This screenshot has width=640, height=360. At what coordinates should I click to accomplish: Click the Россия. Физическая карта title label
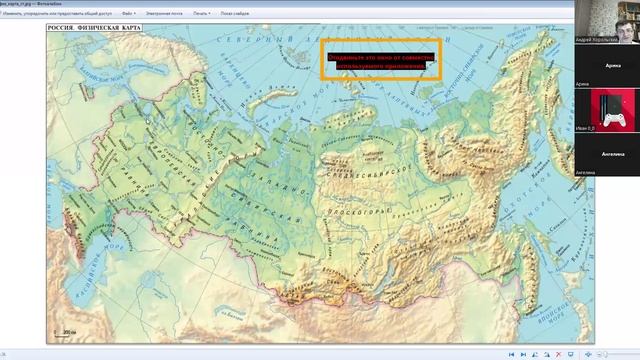click(94, 28)
